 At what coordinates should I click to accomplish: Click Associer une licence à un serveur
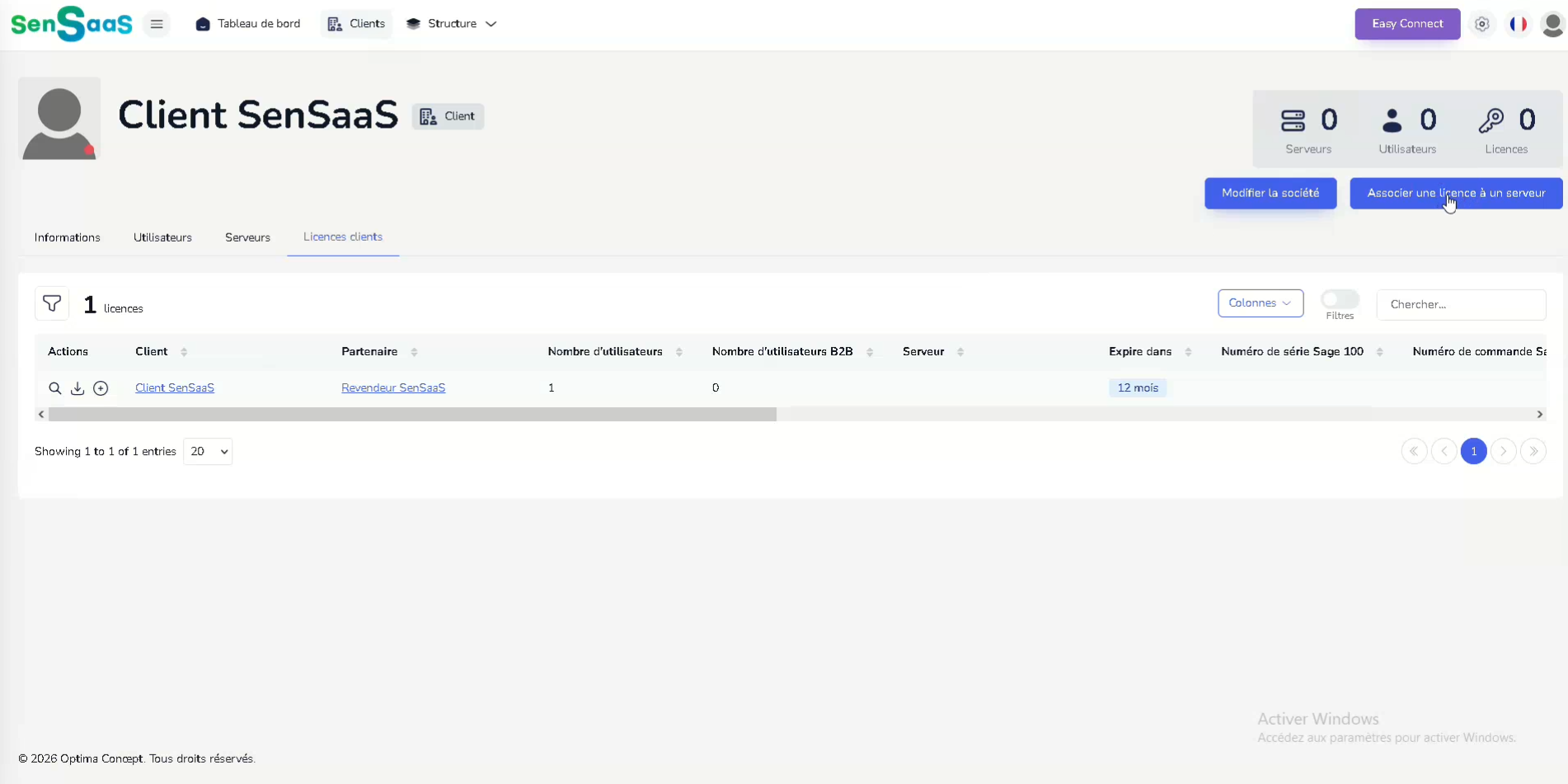tap(1456, 193)
